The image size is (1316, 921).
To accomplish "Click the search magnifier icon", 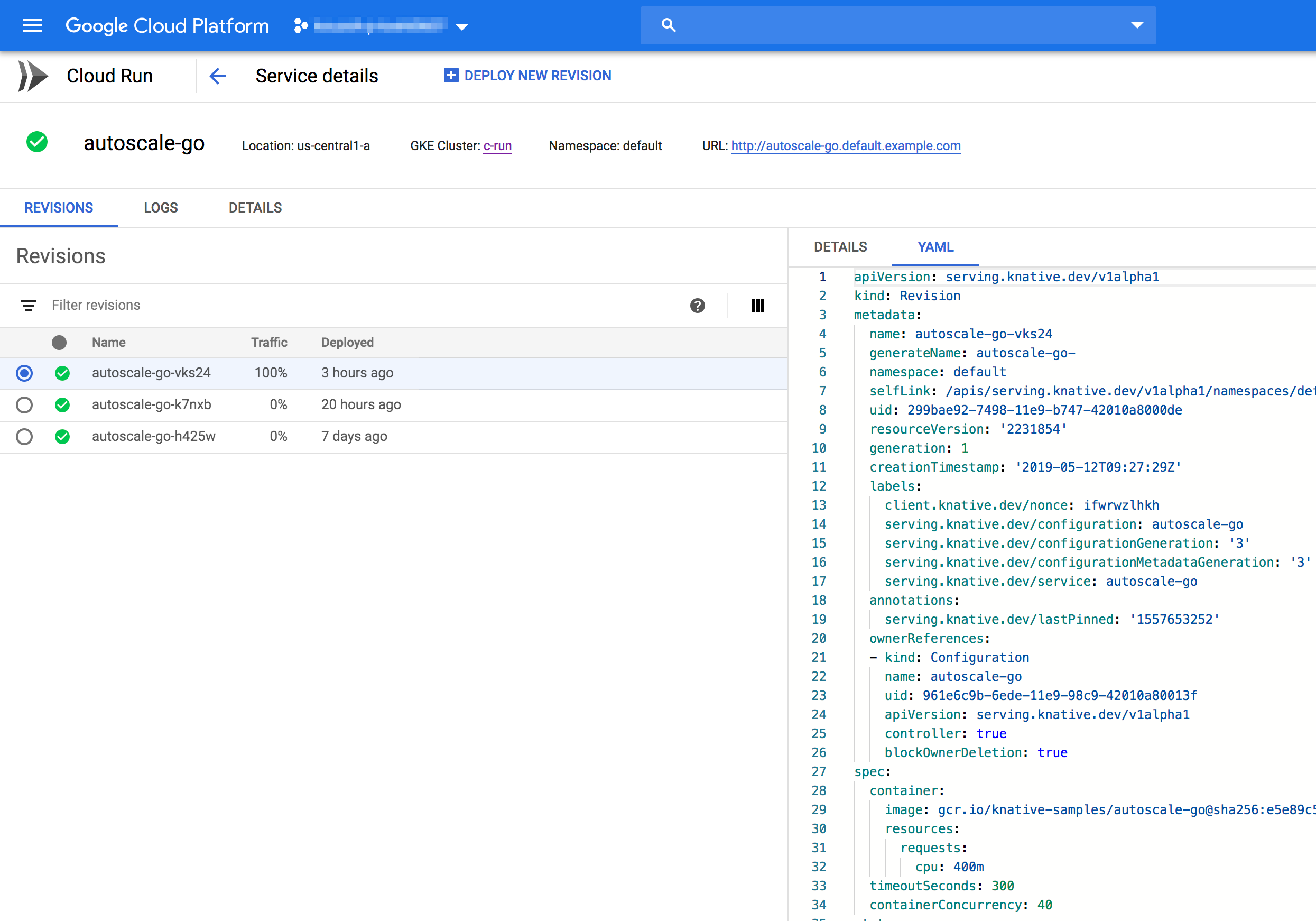I will tap(669, 25).
